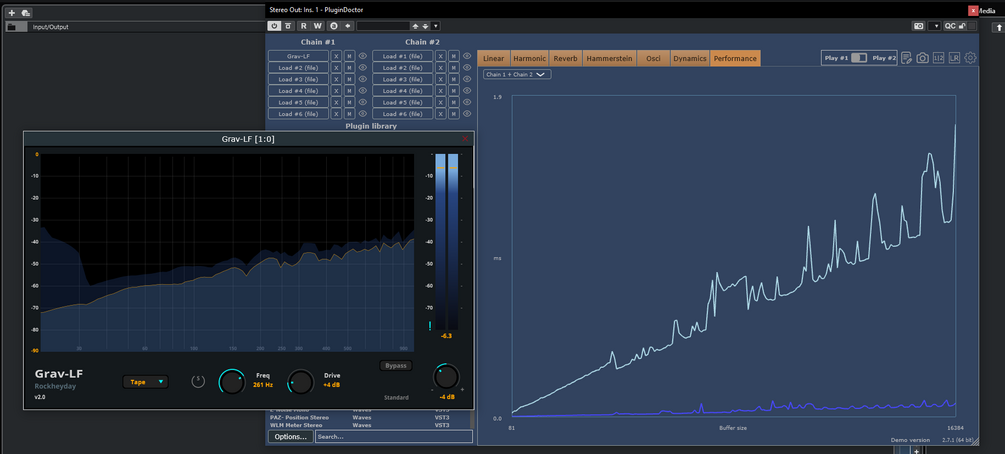1005x454 pixels.
Task: Switch to the Linear analysis tab
Action: pos(494,58)
